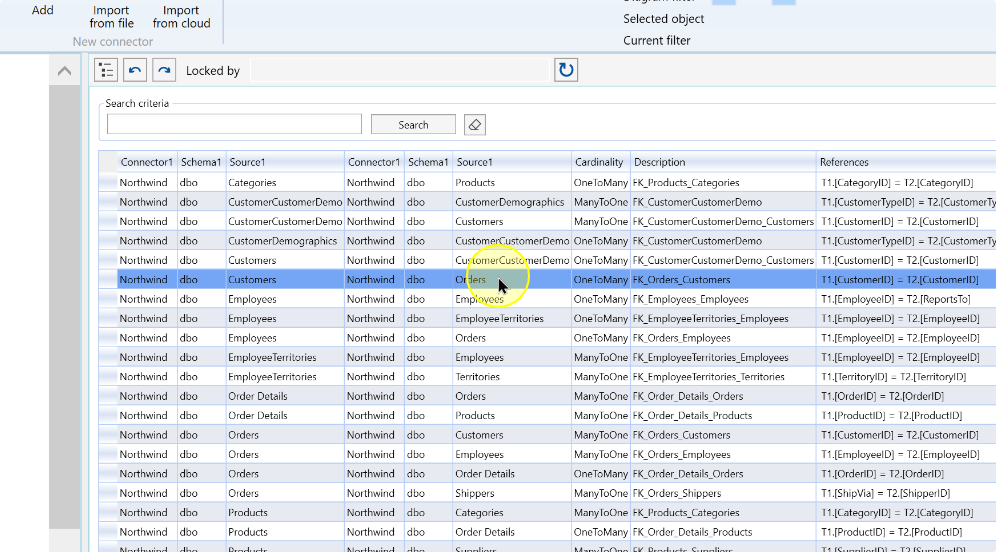This screenshot has height=552, width=996.
Task: Select the FK_Employees_Employees description cell
Action: click(x=723, y=299)
